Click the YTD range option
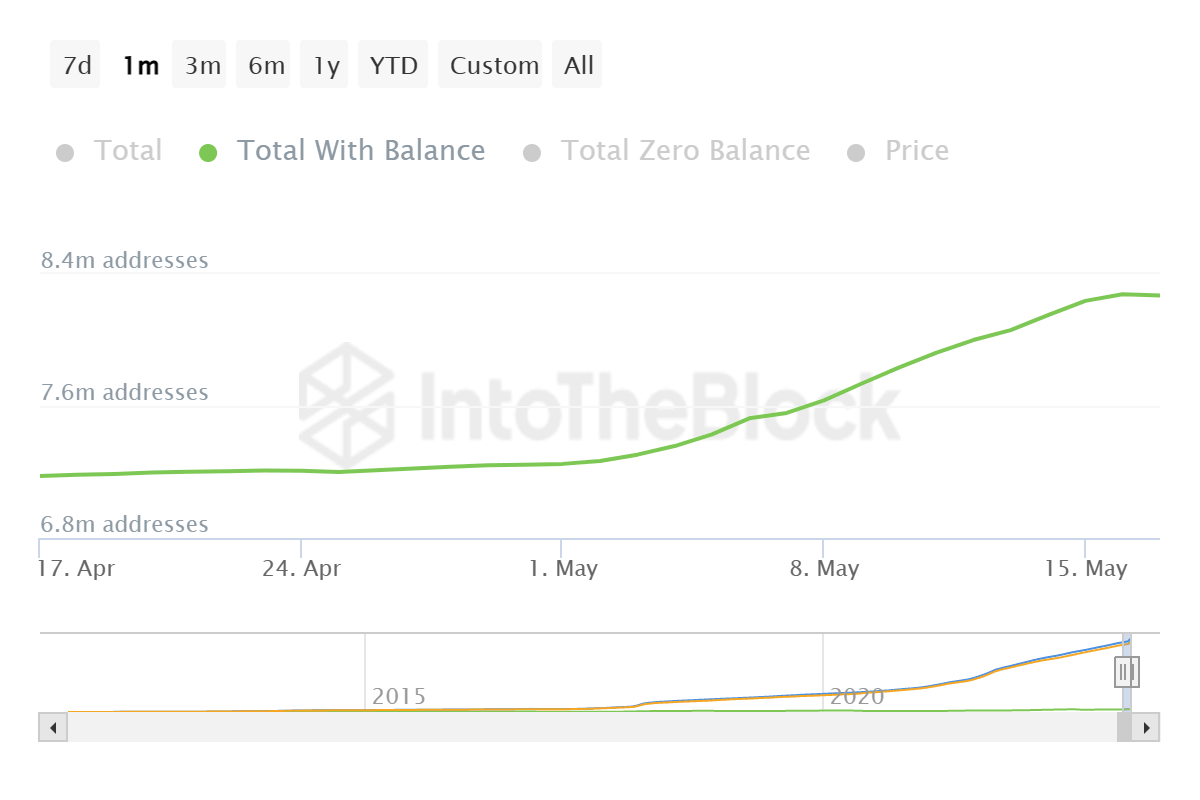The height and width of the screenshot is (800, 1200). tap(393, 64)
